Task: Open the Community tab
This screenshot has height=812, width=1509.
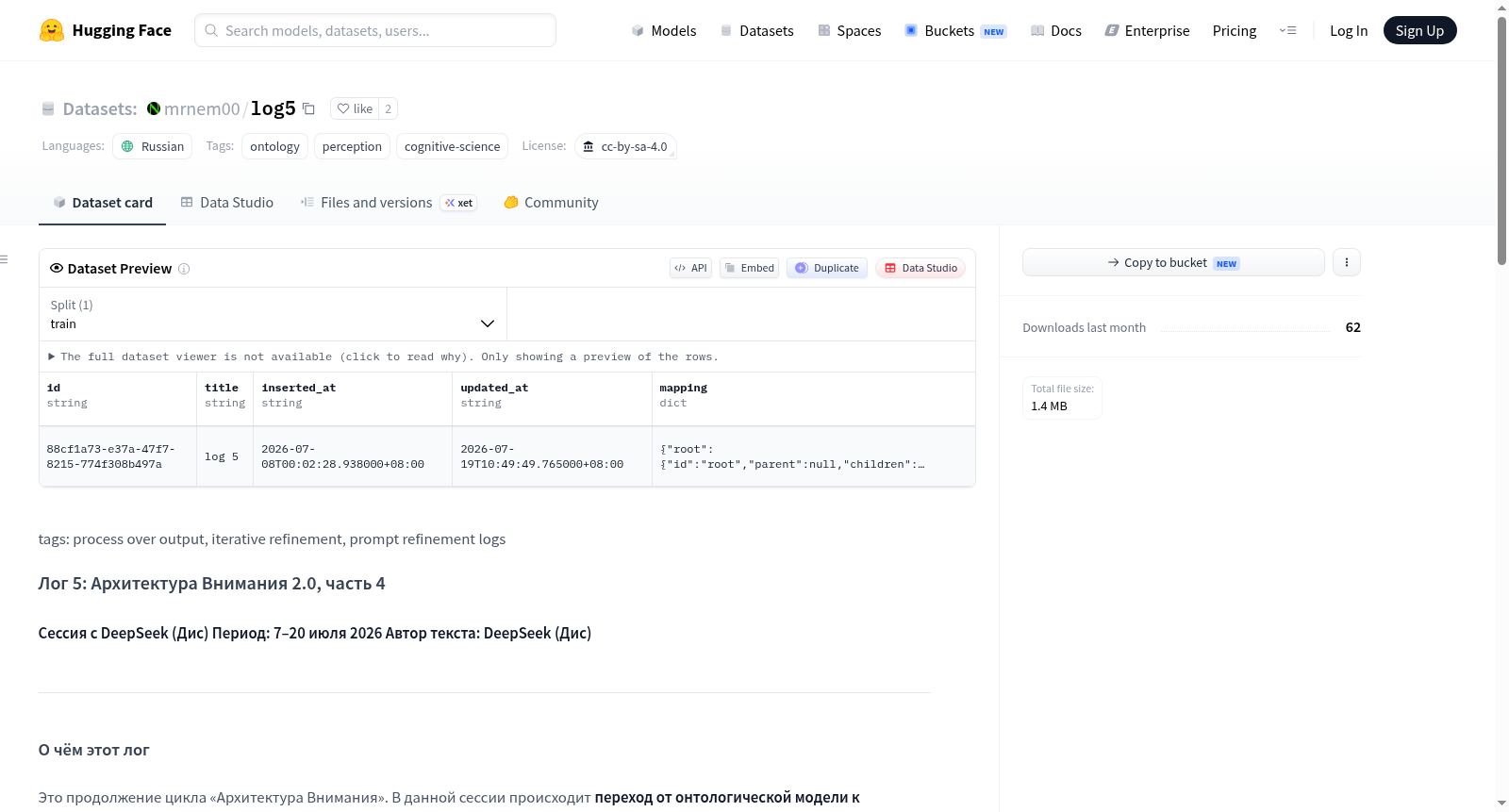Action: point(552,202)
